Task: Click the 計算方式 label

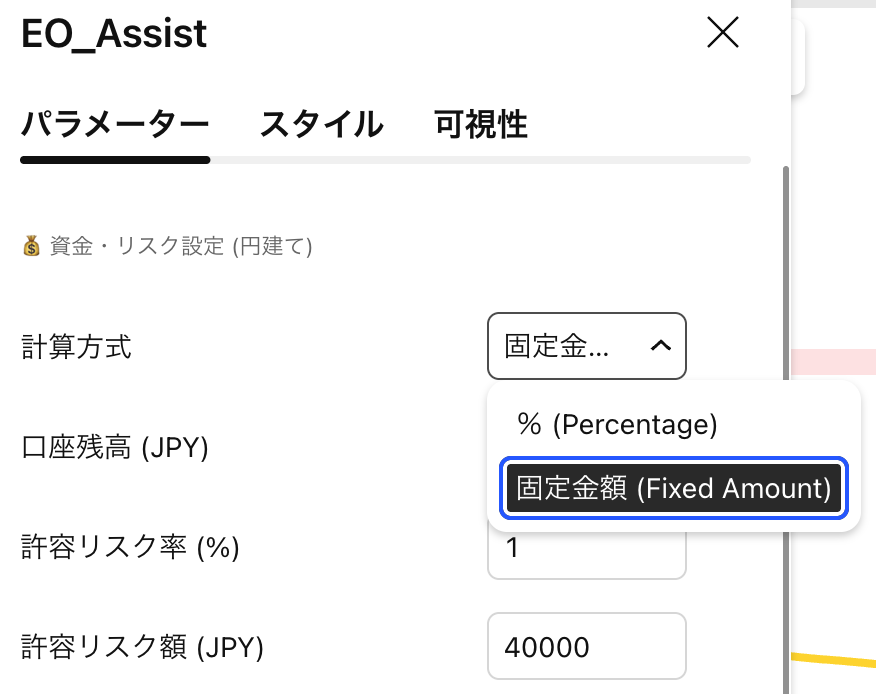Action: (76, 347)
